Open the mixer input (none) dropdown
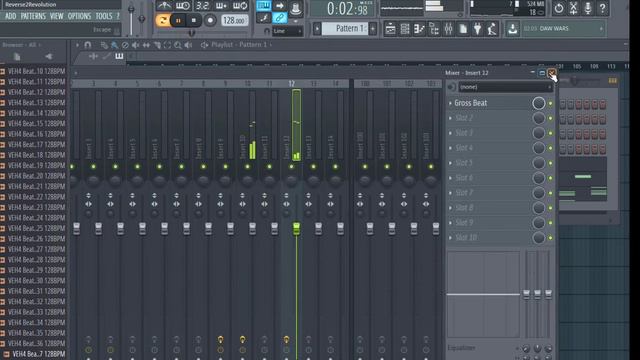The width and height of the screenshot is (640, 360). click(x=505, y=87)
